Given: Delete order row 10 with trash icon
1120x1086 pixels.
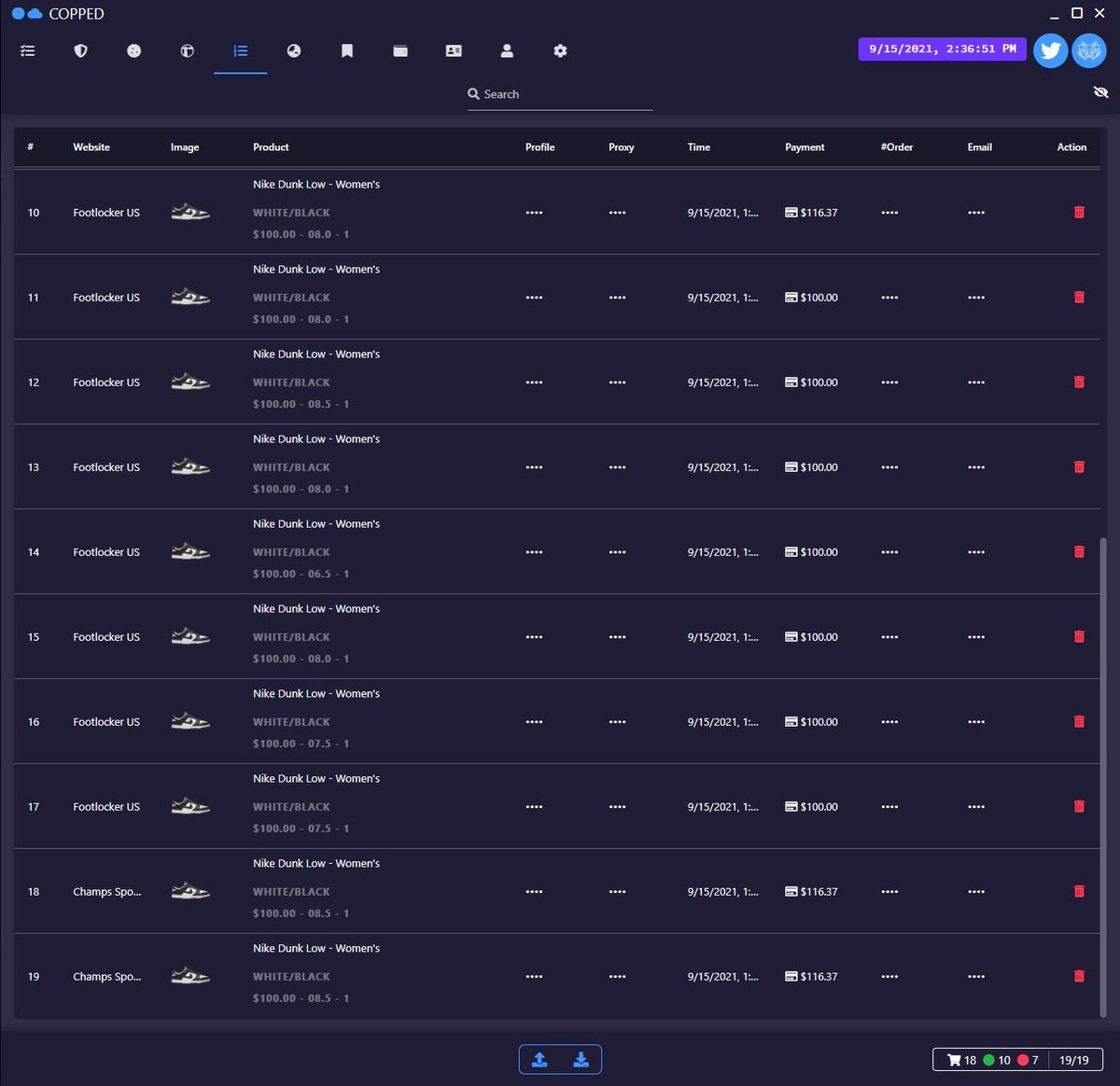Looking at the screenshot, I should [x=1079, y=212].
